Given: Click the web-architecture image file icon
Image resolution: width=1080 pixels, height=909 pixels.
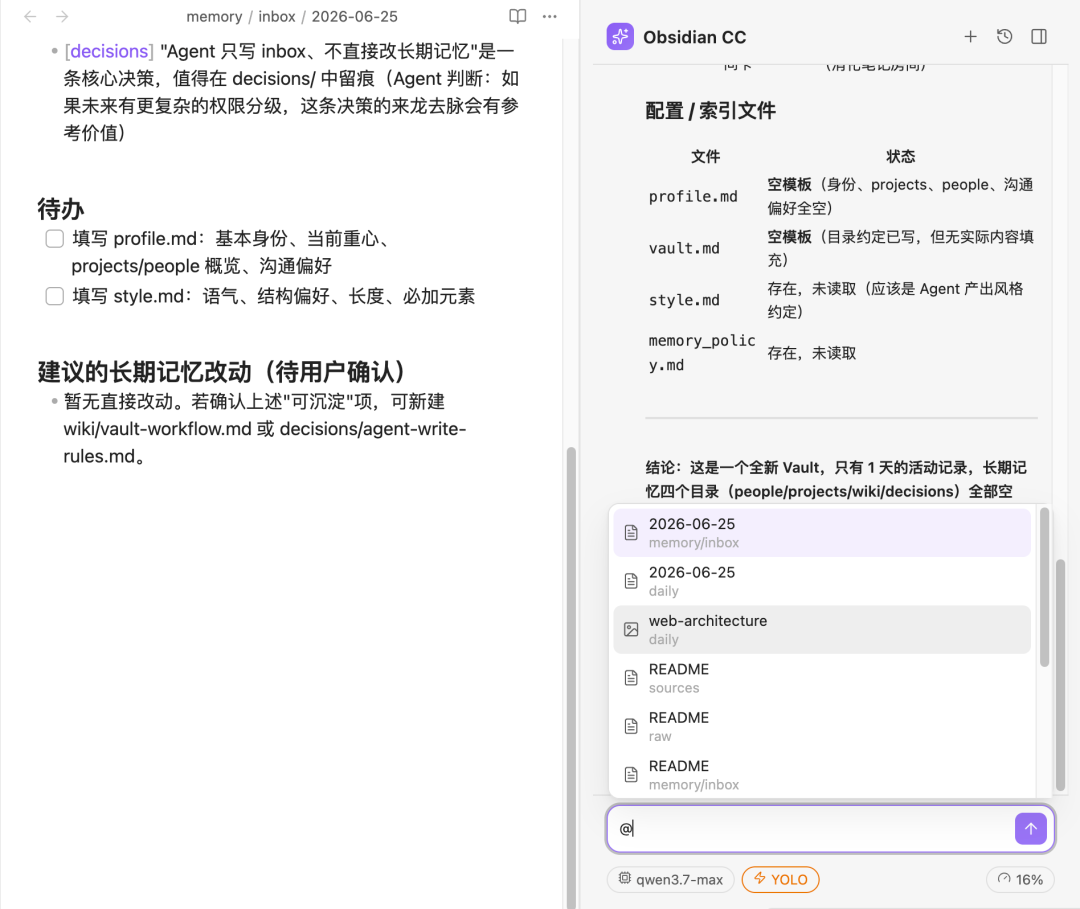Looking at the screenshot, I should pos(631,629).
